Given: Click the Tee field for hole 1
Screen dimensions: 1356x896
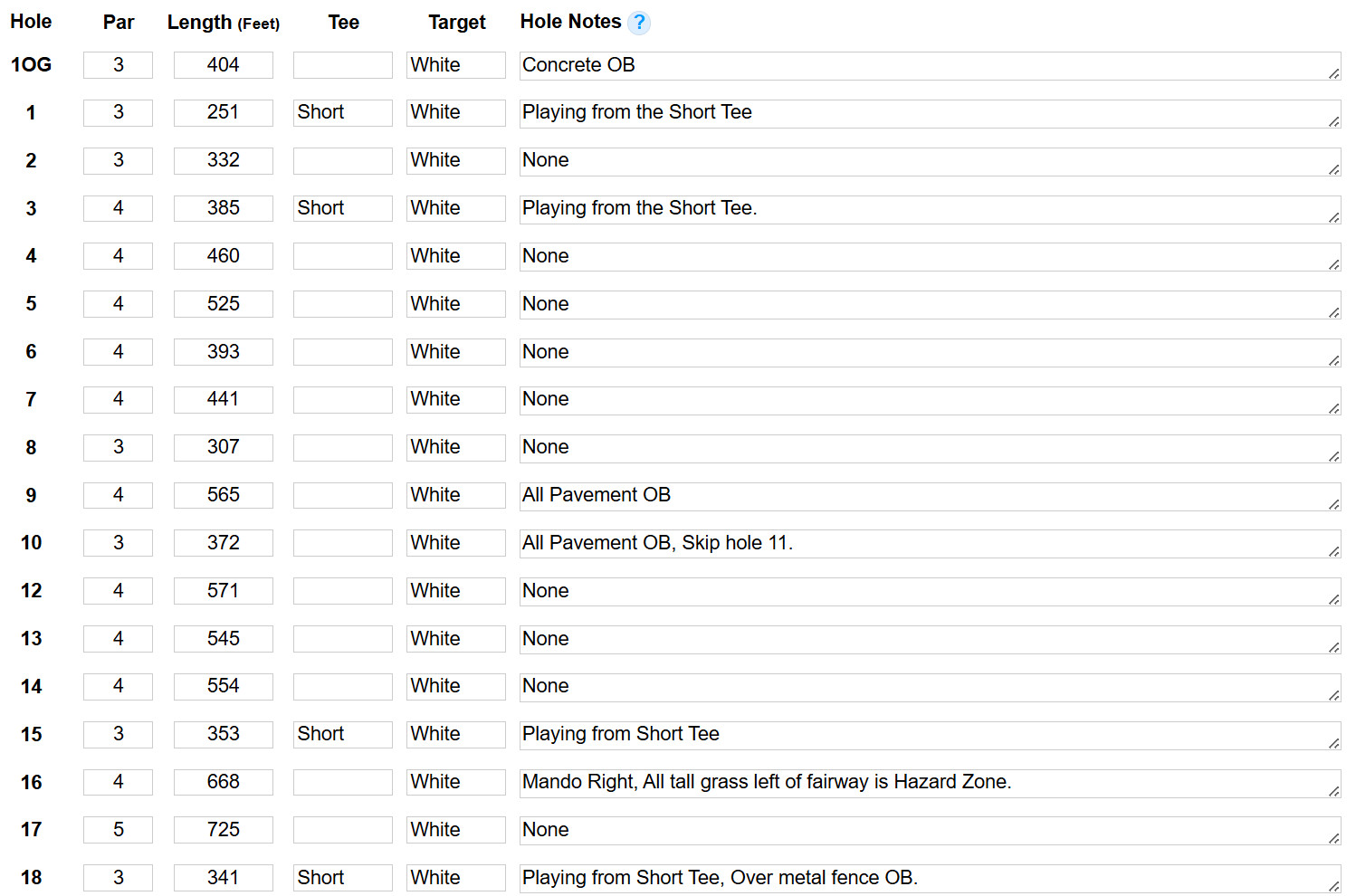Looking at the screenshot, I should pyautogui.click(x=342, y=112).
